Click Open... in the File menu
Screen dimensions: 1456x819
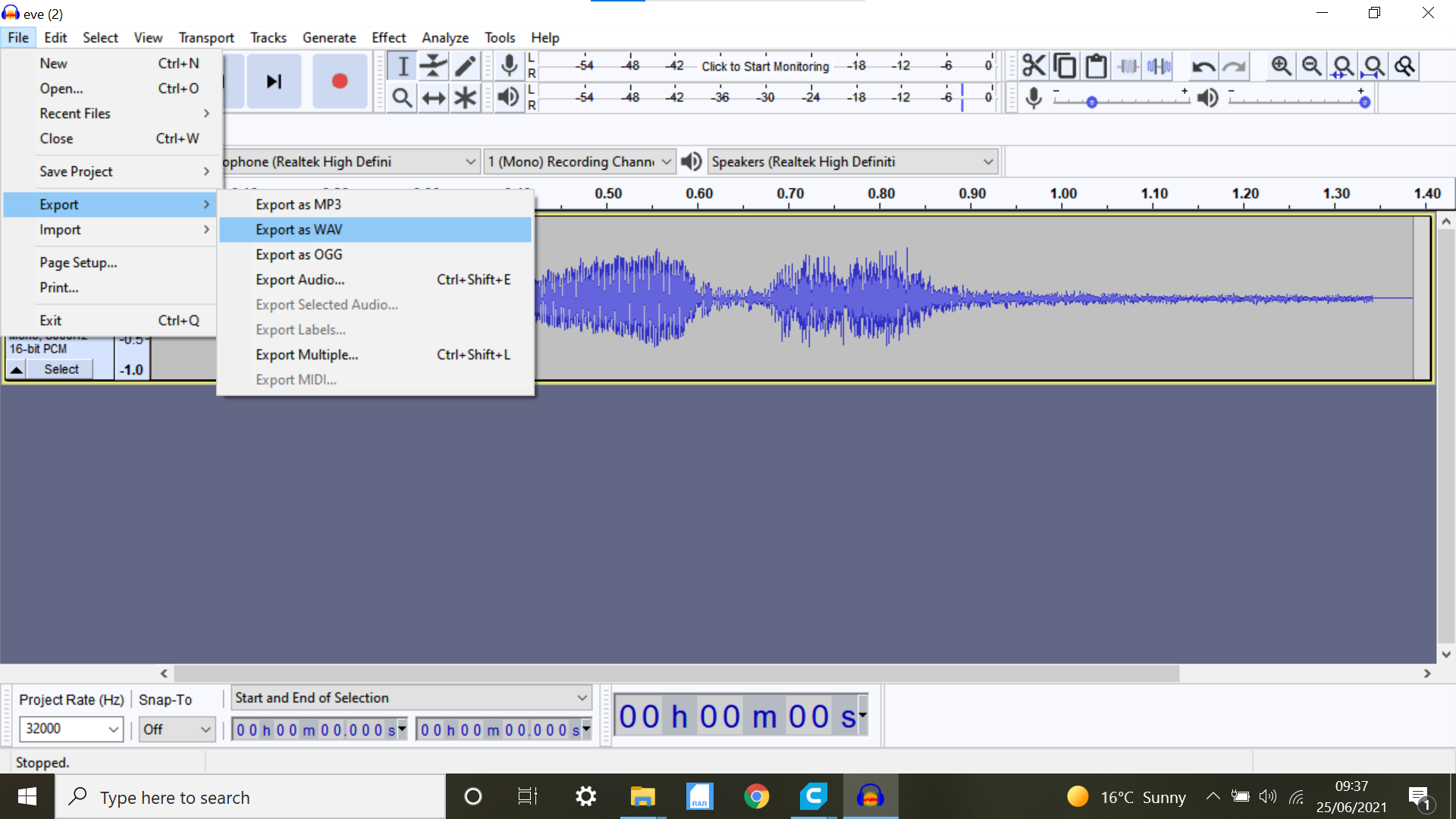111,89
